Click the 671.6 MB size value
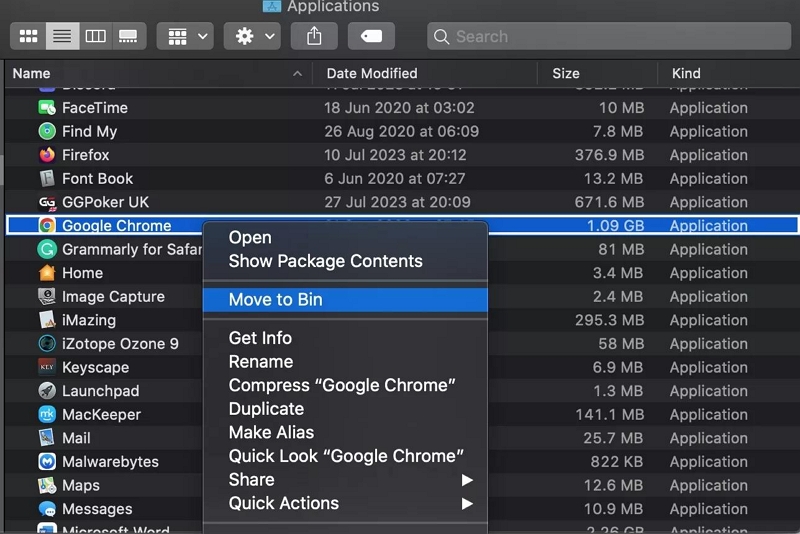 609,202
